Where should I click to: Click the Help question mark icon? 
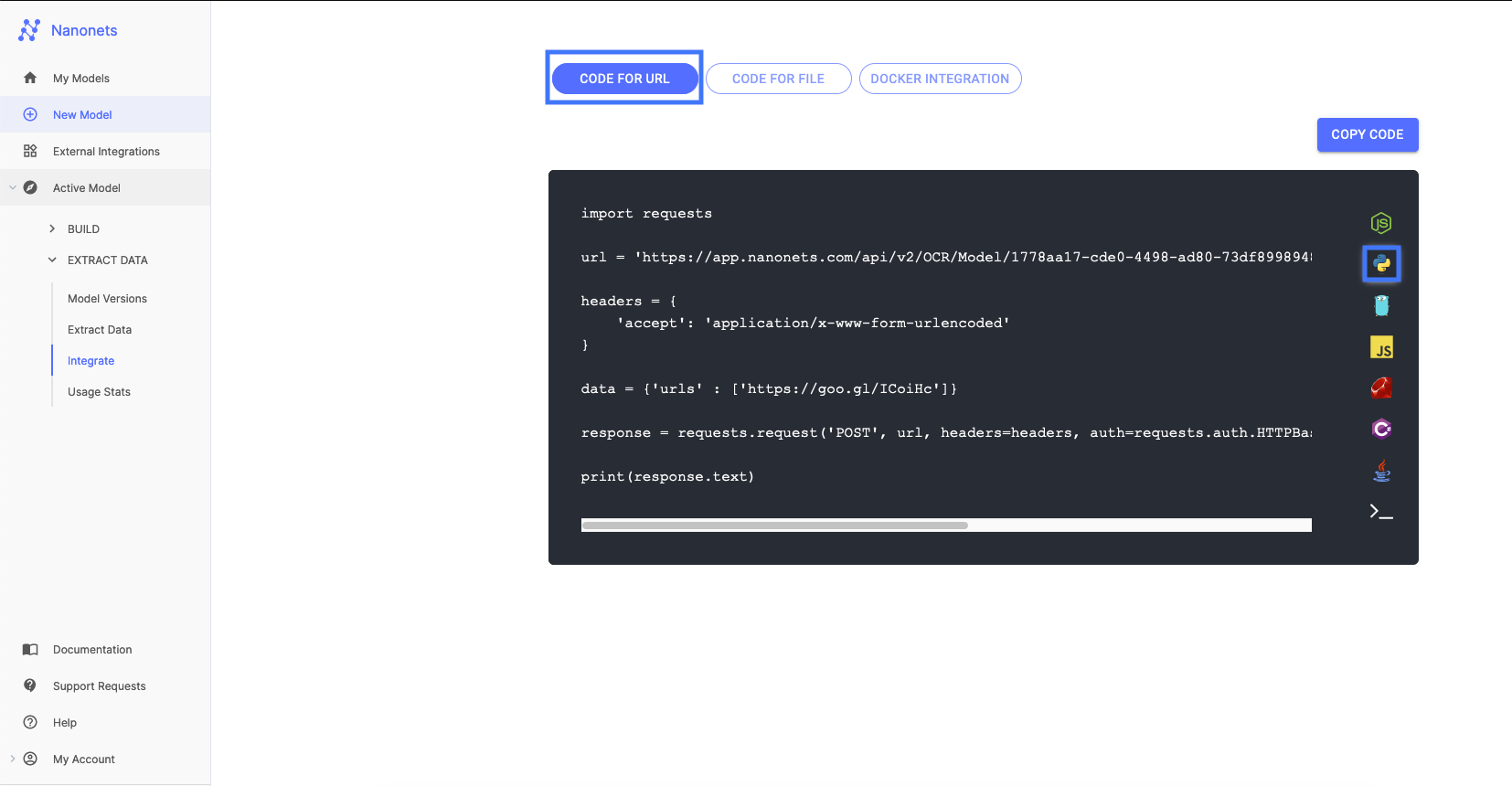click(x=30, y=722)
